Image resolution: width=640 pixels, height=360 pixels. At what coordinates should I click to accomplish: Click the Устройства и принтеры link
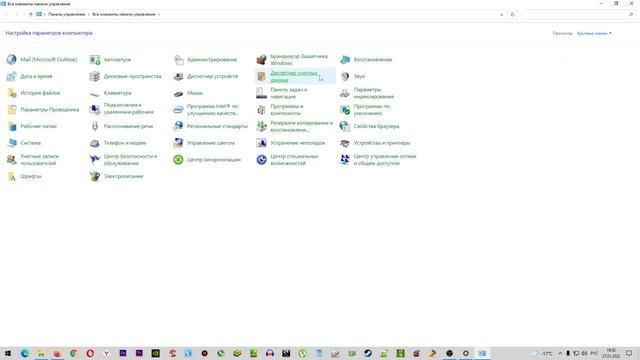pyautogui.click(x=382, y=143)
